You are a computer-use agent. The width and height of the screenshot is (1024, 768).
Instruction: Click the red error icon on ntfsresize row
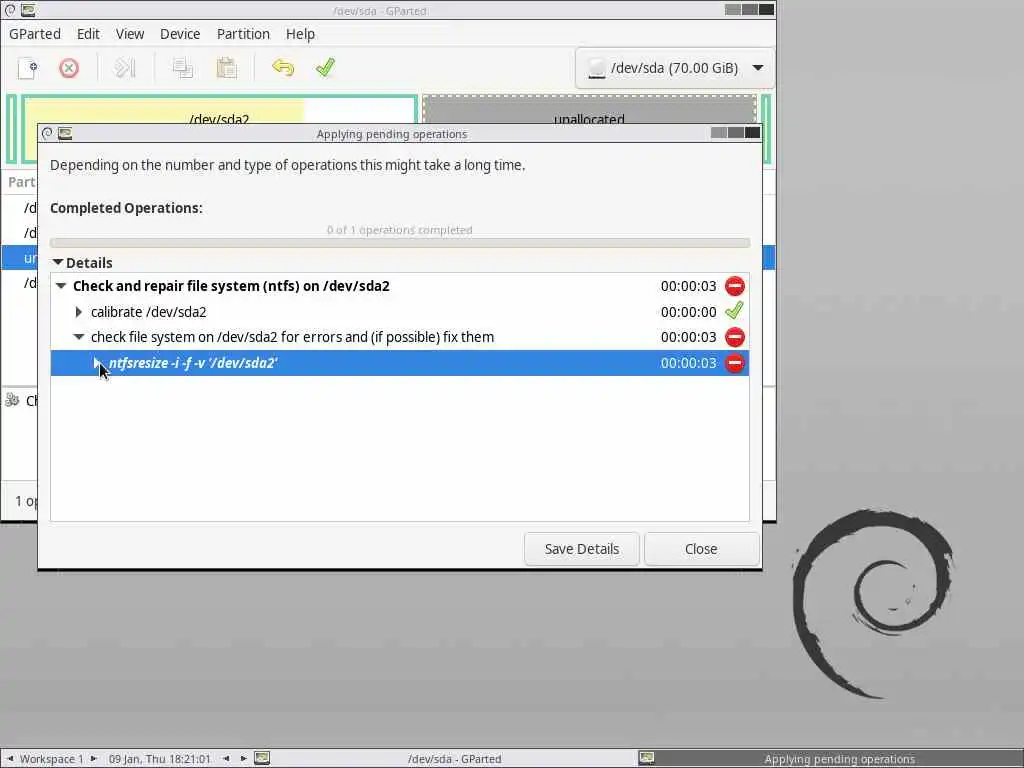point(735,363)
